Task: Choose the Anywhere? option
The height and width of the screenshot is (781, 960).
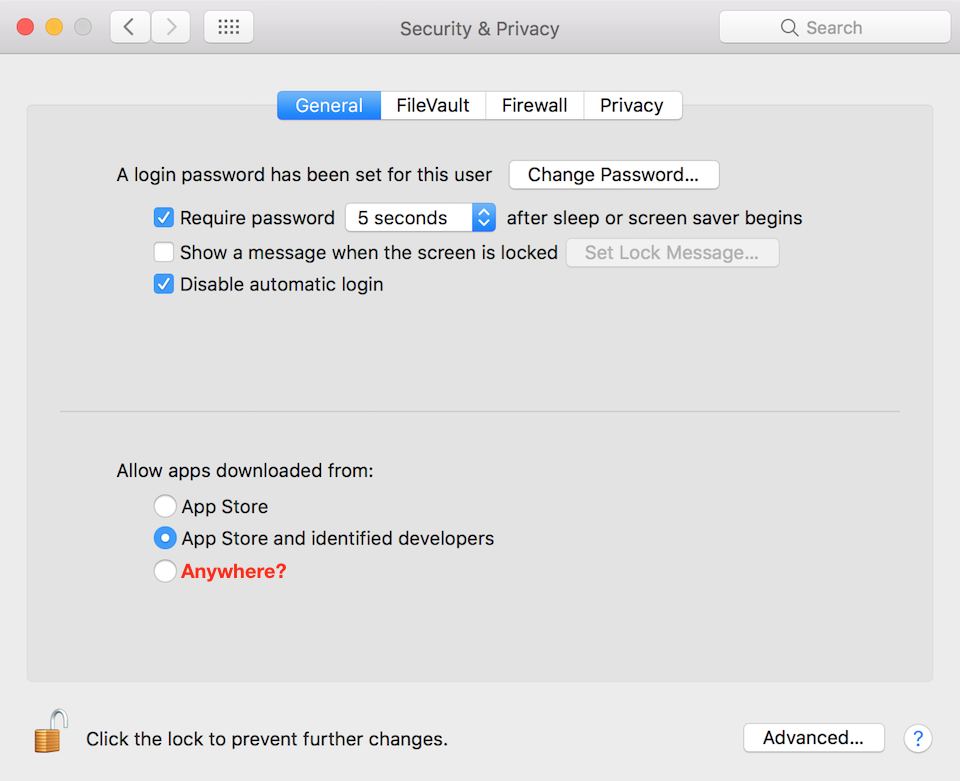Action: coord(165,571)
